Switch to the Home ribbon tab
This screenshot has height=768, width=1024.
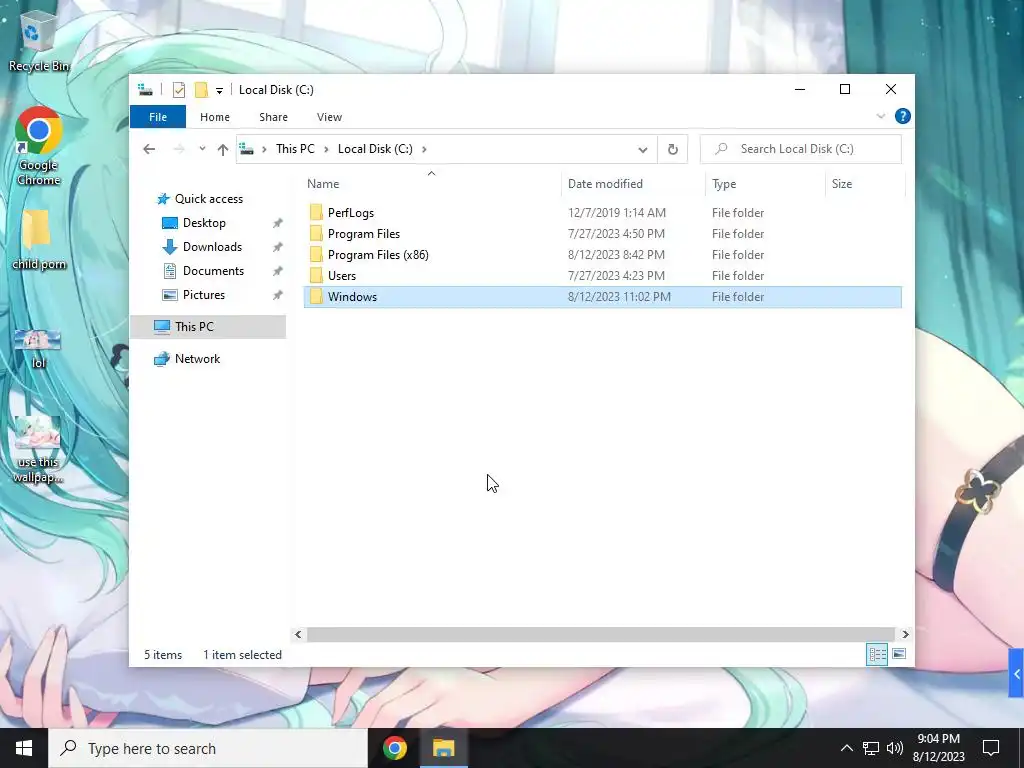pyautogui.click(x=215, y=117)
